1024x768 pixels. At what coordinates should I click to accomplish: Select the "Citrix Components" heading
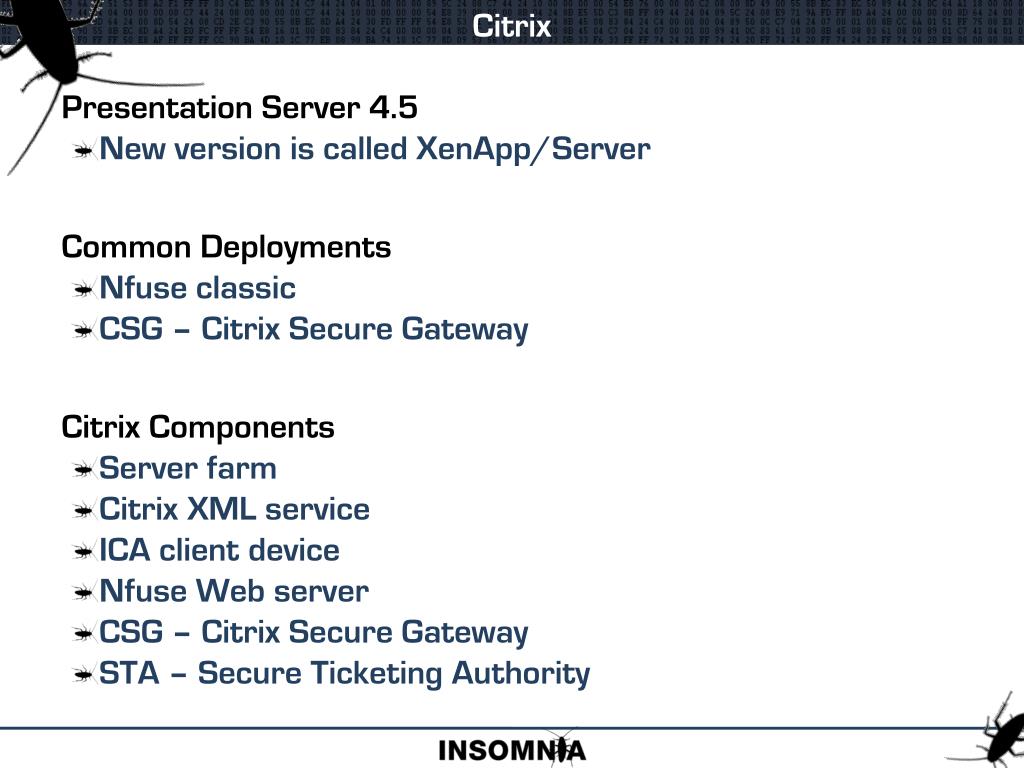point(198,428)
